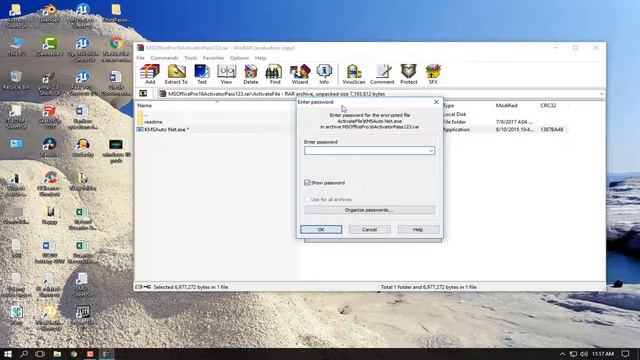640x360 pixels.
Task: Click the Organize passwords button
Action: (x=369, y=210)
